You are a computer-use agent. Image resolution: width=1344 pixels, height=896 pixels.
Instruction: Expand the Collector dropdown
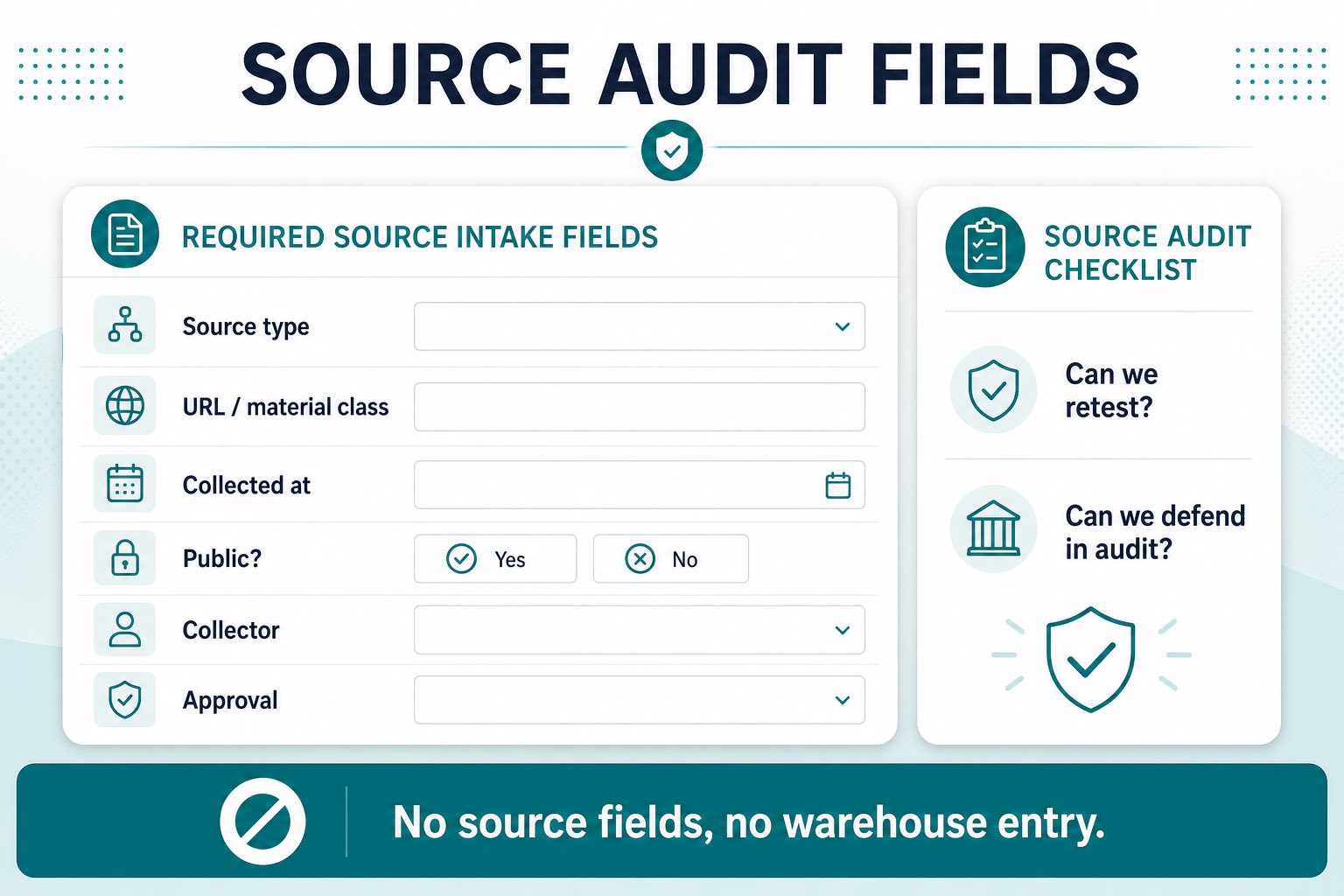pyautogui.click(x=640, y=630)
